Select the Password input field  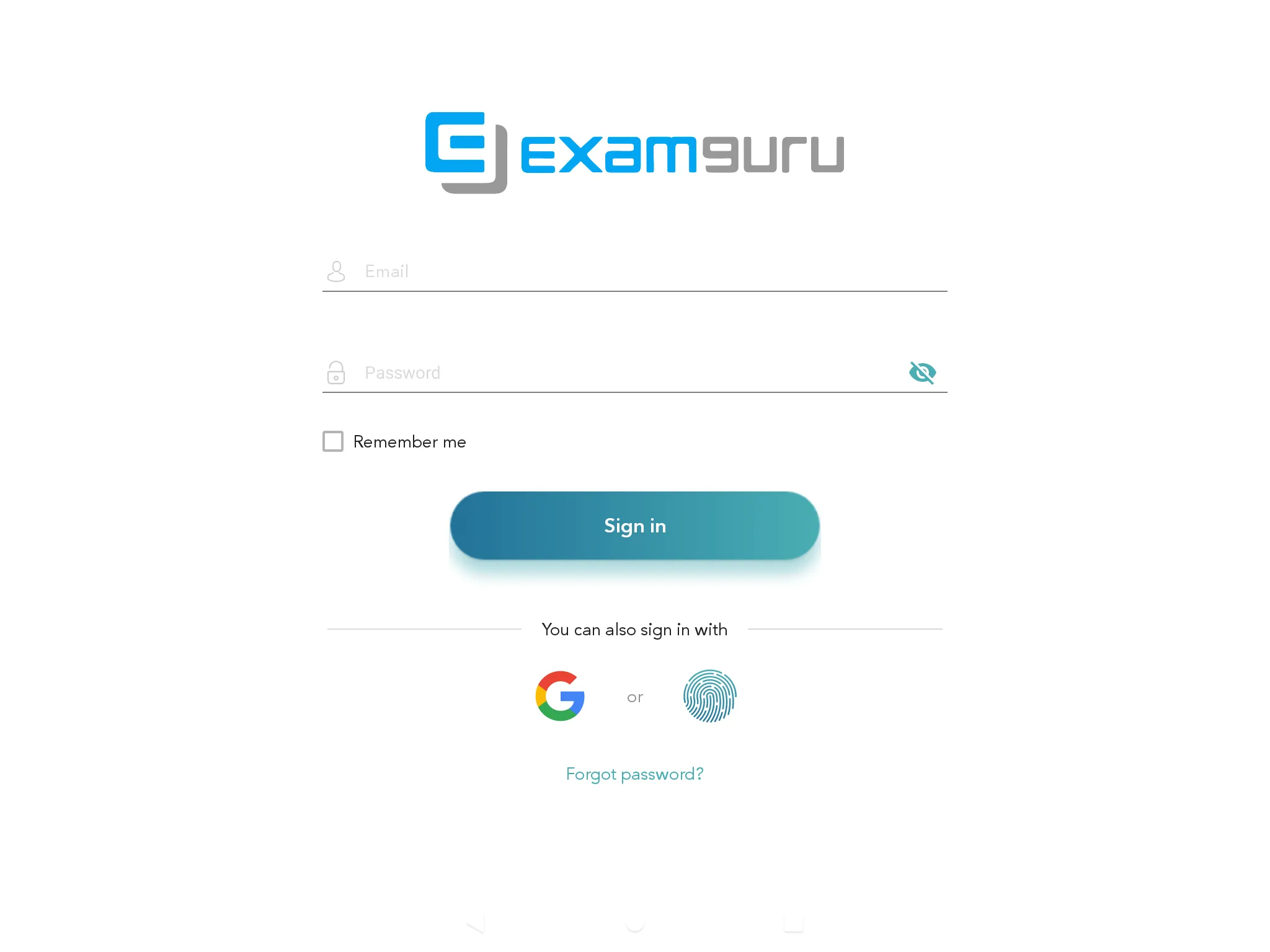pos(634,373)
